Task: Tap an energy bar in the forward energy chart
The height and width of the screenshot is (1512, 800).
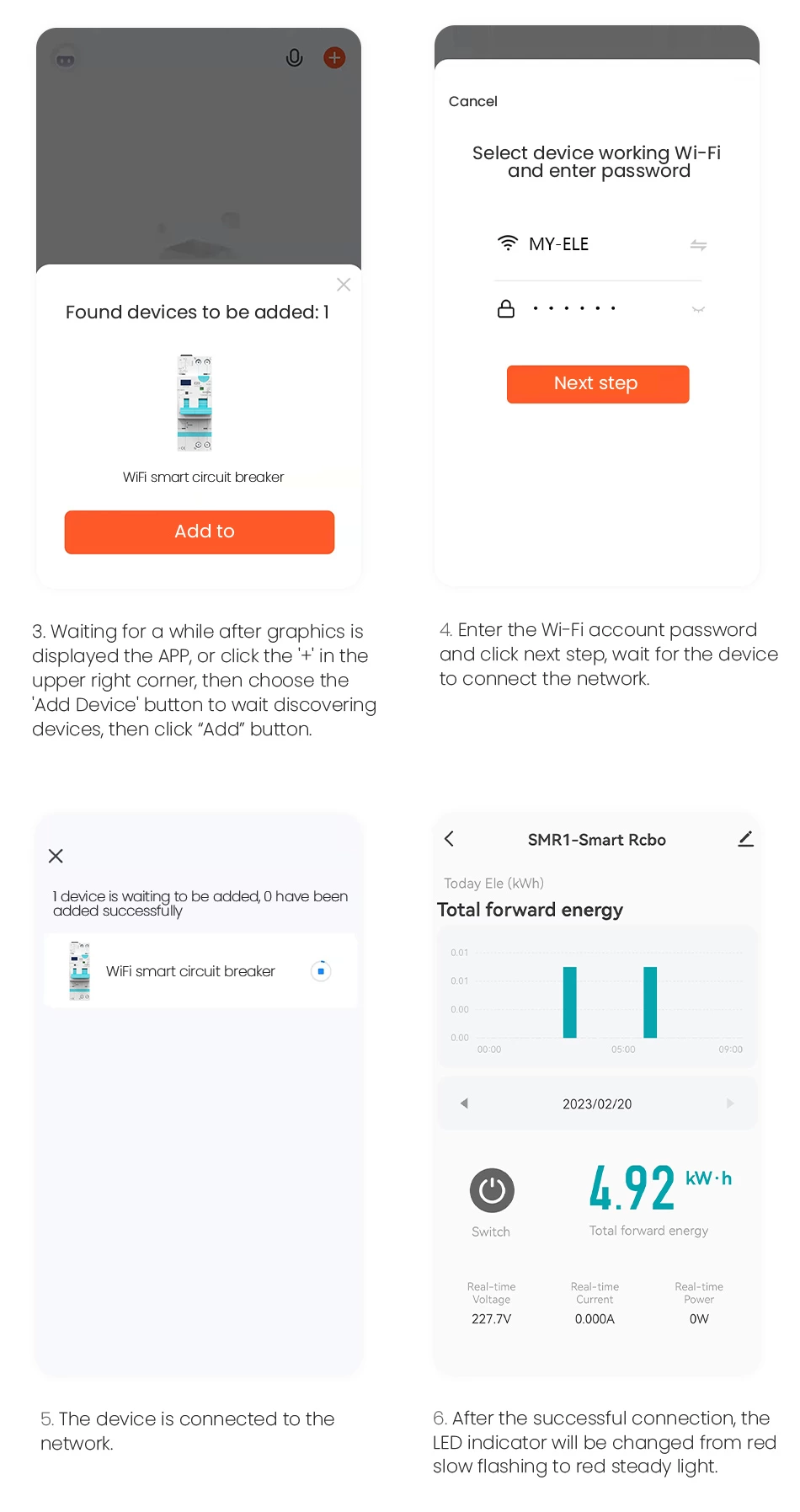Action: [x=570, y=1002]
